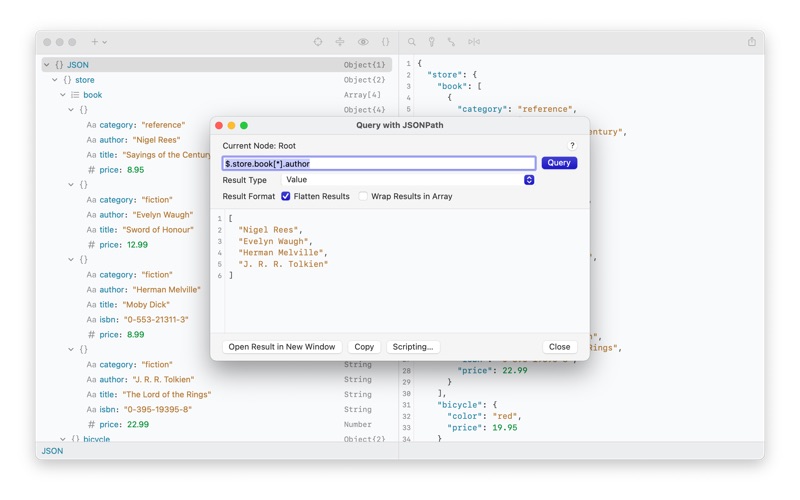800x500 pixels.
Task: Click "Herman Melville" in the query results
Action: click(281, 253)
